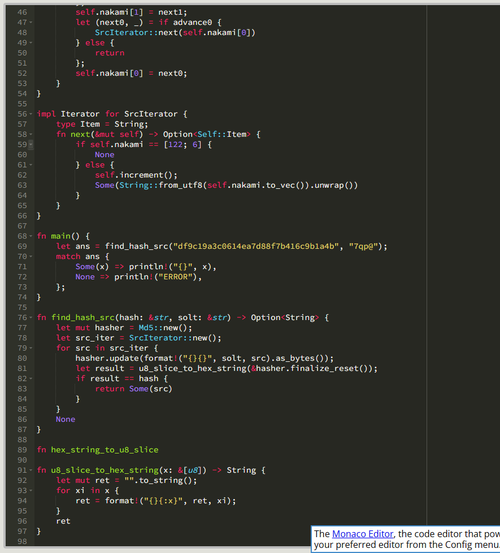Click line number 75 in gutter

coord(22,307)
